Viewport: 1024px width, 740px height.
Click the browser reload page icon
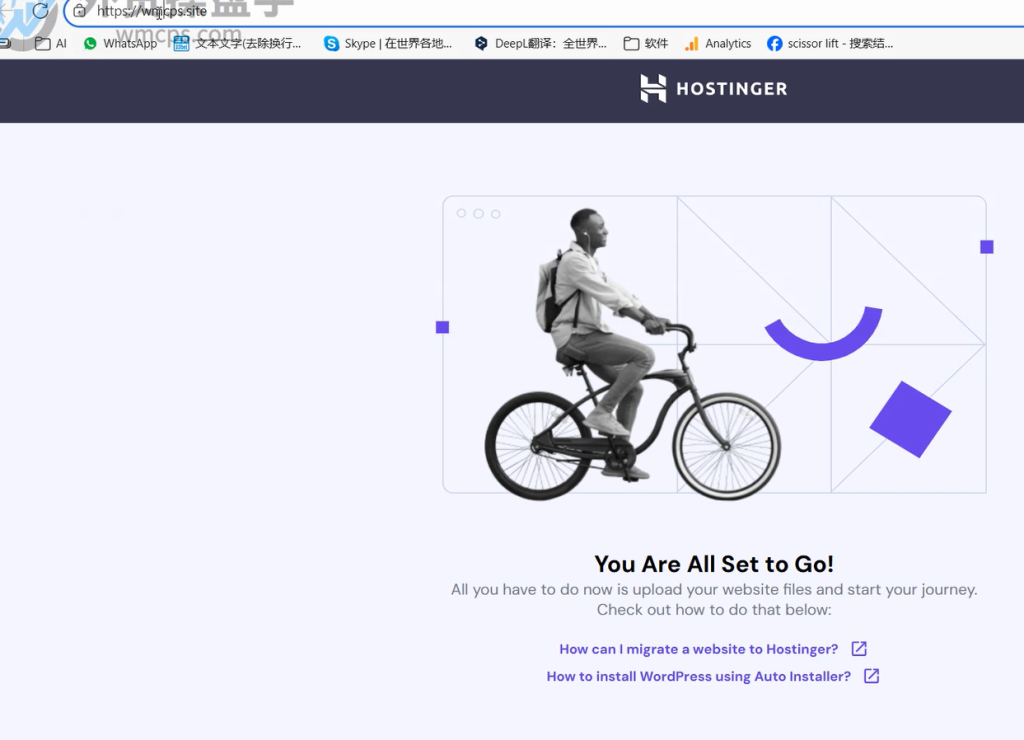pos(40,11)
